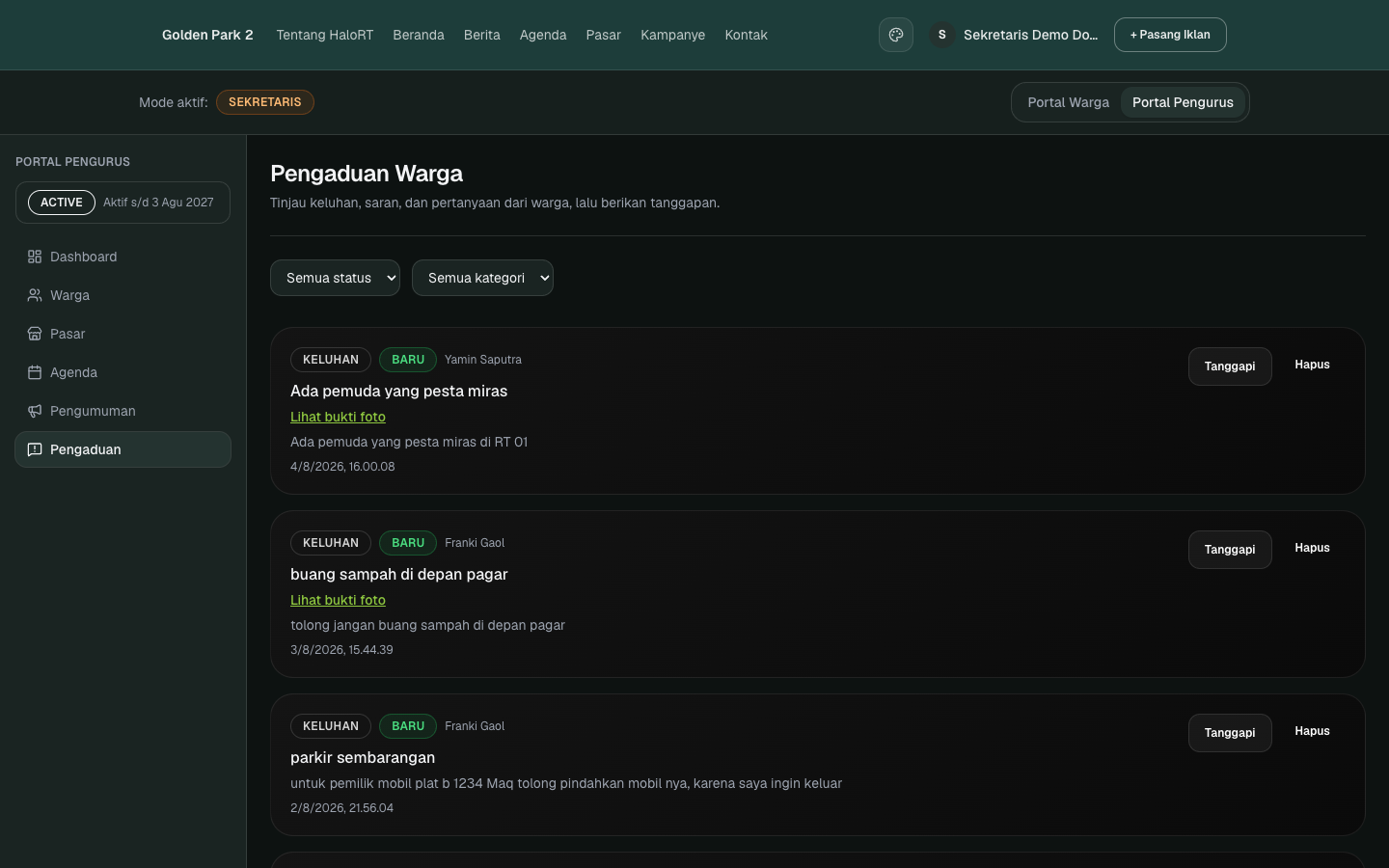This screenshot has width=1389, height=868.
Task: Click the ACTIVE subscription status badge
Action: (62, 203)
